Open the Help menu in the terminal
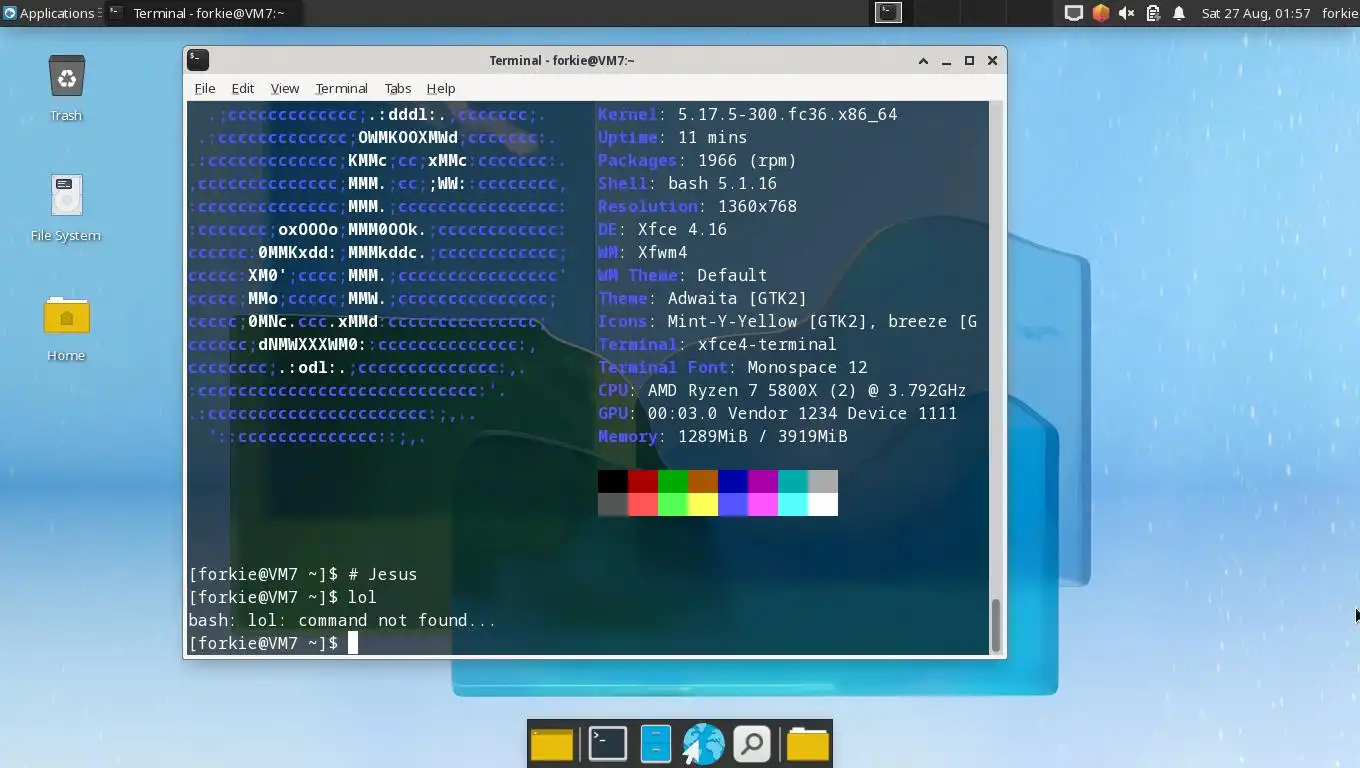This screenshot has width=1360, height=768. point(441,88)
